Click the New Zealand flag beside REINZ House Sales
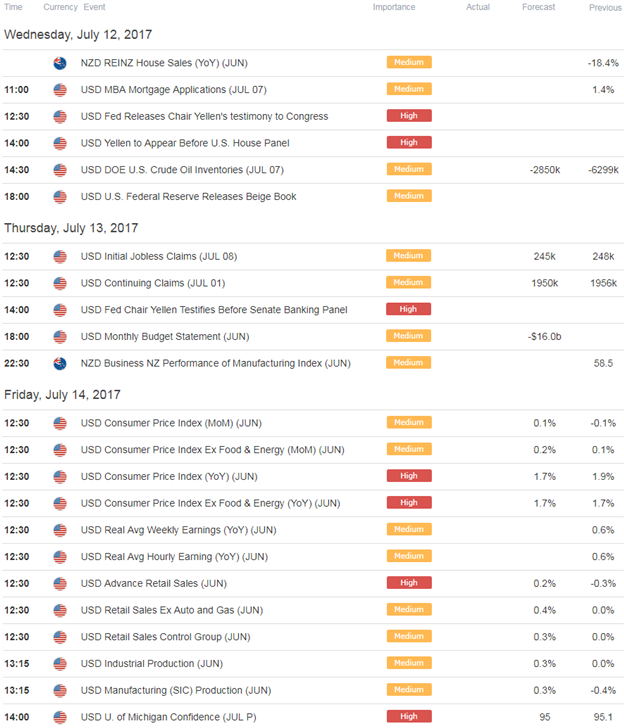Image resolution: width=624 pixels, height=728 pixels. [x=60, y=63]
